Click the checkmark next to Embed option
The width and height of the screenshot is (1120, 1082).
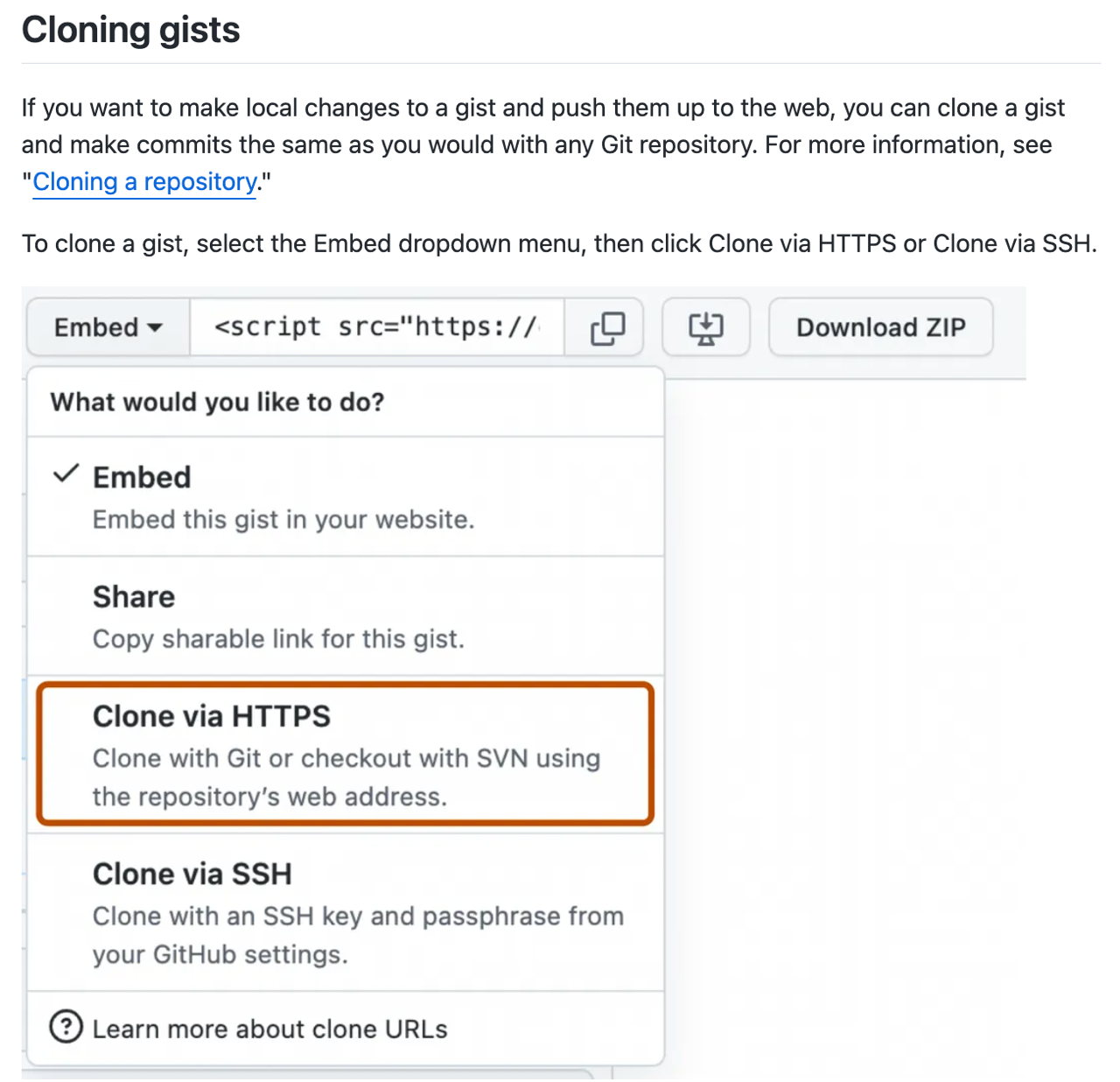66,474
